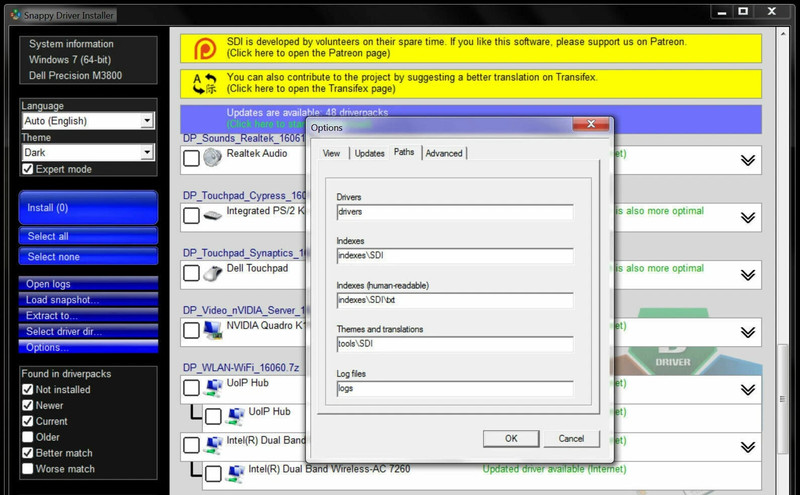Check the Dell Touchpad driver box
The height and width of the screenshot is (495, 800).
point(191,273)
